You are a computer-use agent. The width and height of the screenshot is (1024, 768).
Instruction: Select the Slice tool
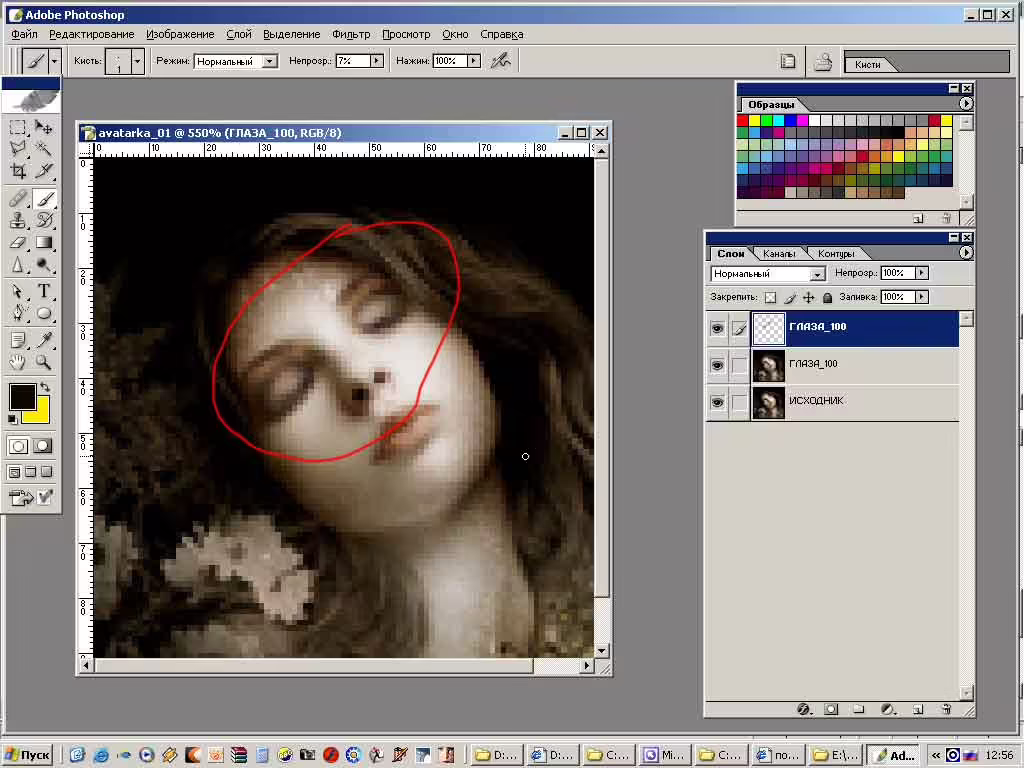click(44, 172)
